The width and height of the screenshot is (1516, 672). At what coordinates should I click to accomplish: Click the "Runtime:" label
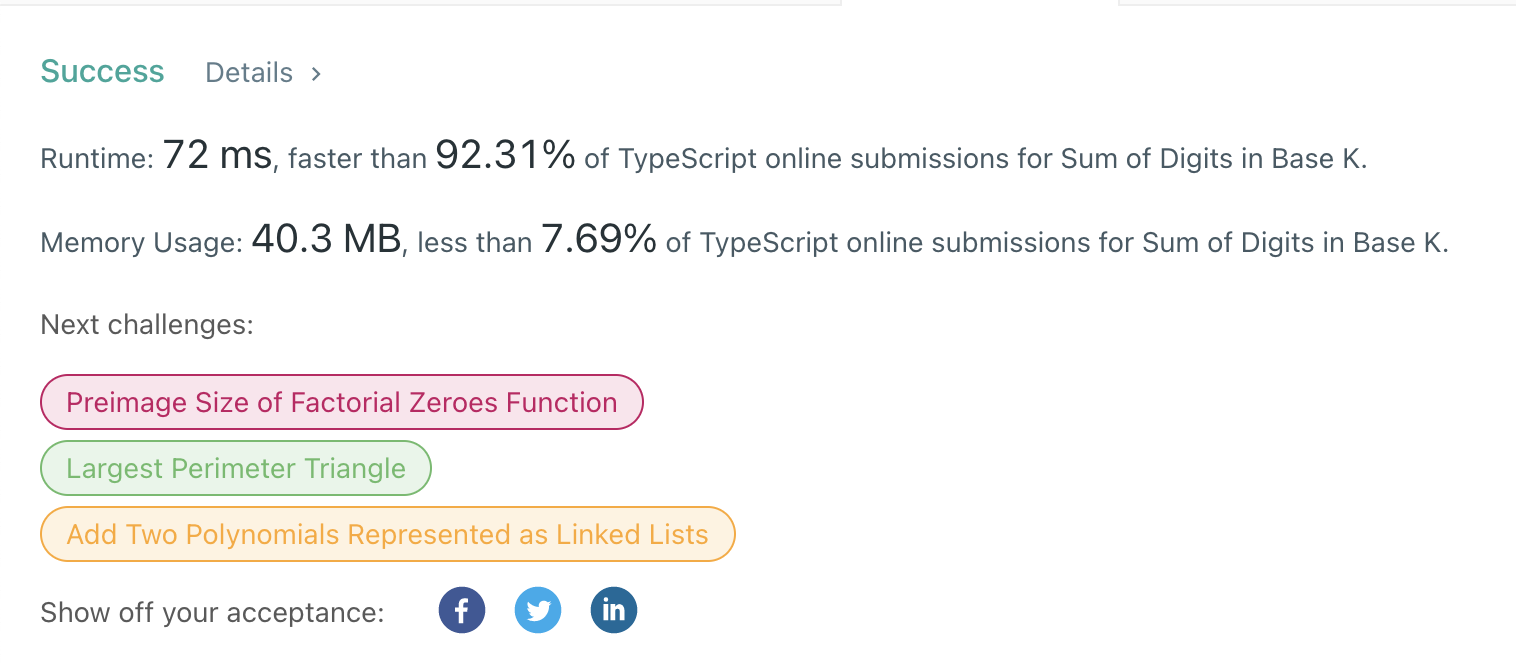(x=96, y=159)
